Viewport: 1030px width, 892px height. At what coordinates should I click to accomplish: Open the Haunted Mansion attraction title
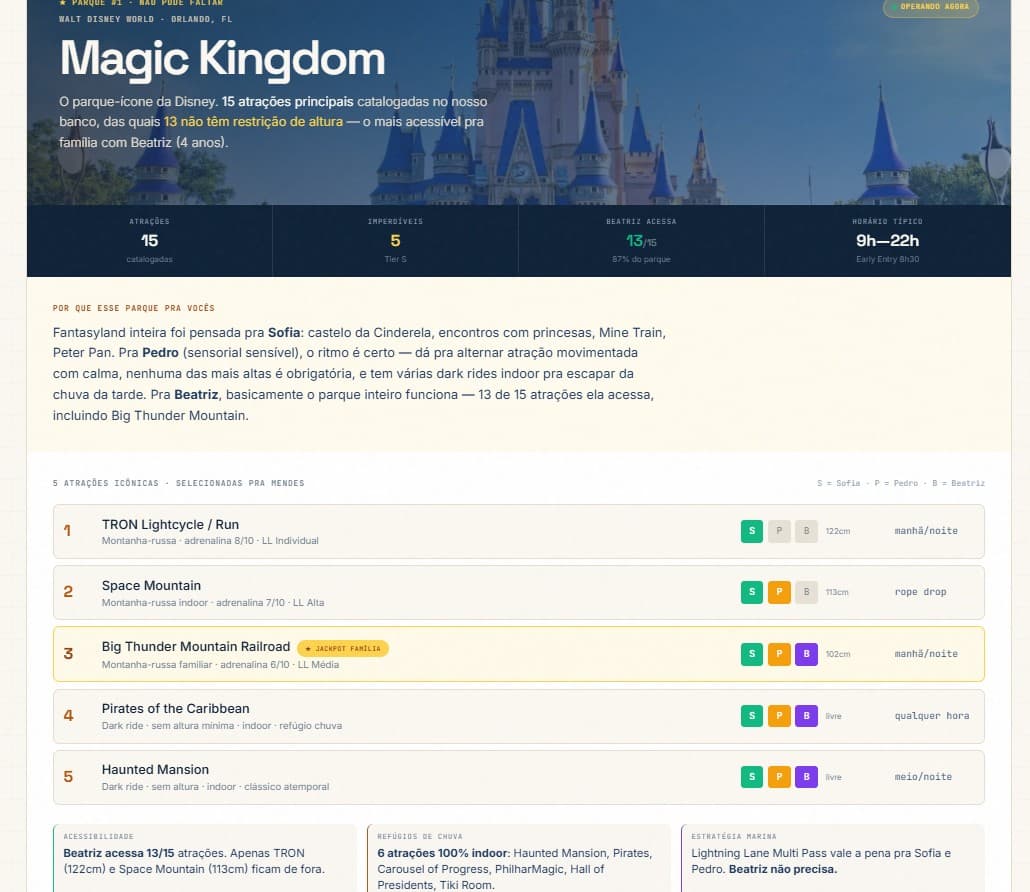tap(155, 769)
